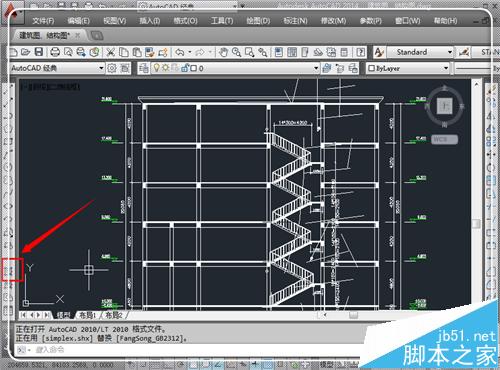Click the Redo arrow icon

point(200,52)
